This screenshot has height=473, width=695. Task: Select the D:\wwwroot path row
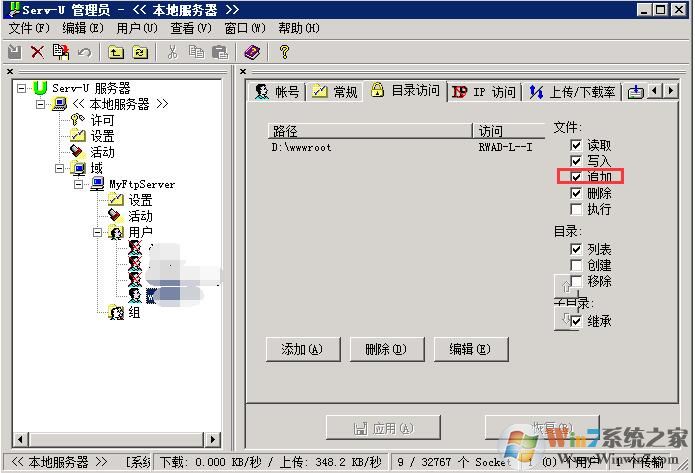(406, 147)
